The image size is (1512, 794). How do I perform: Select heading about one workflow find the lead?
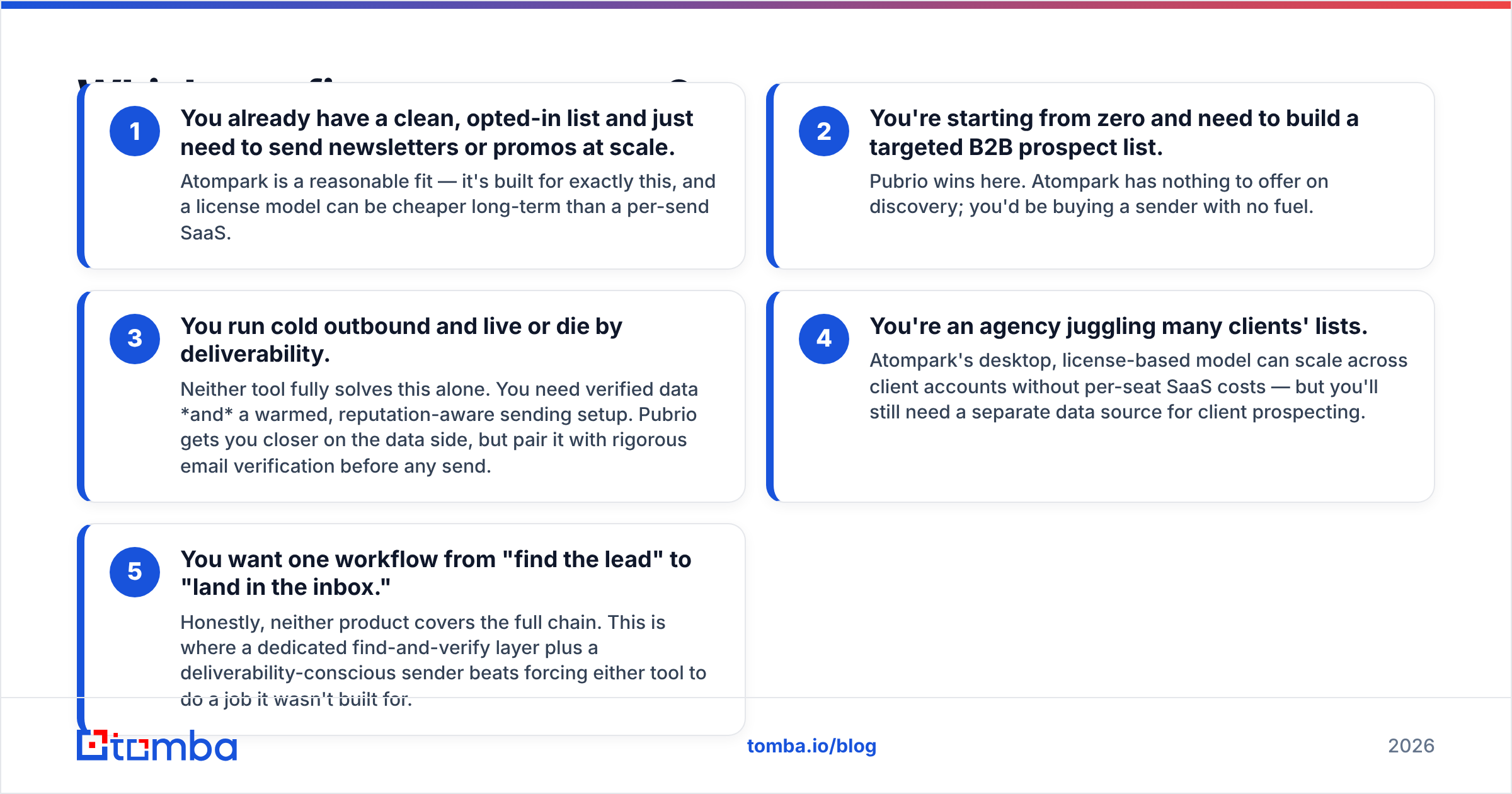436,573
